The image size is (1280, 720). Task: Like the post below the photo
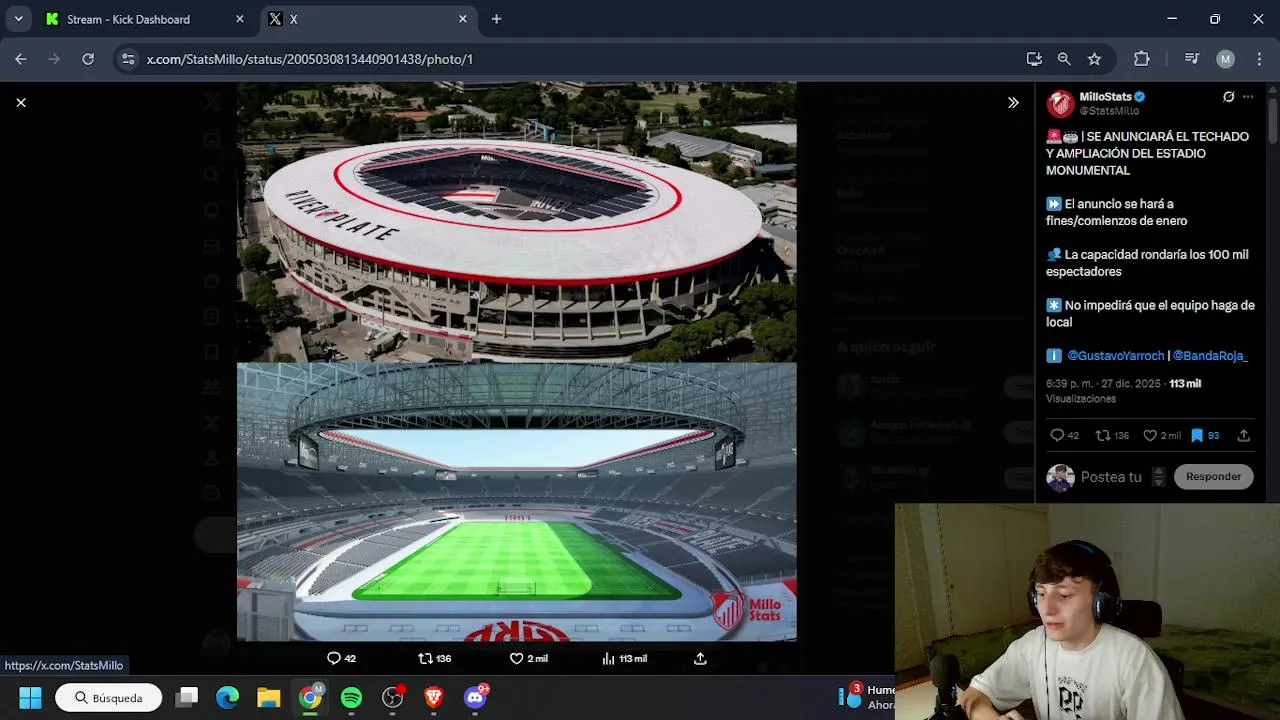[528, 658]
